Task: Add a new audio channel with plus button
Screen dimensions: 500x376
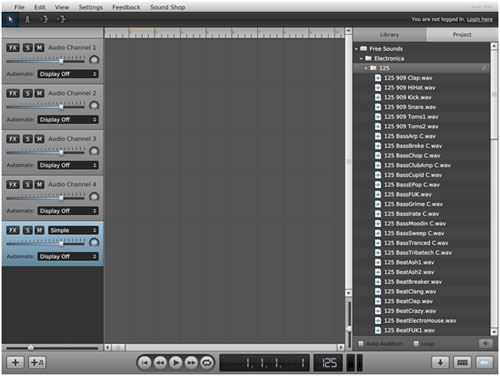Action: click(15, 362)
